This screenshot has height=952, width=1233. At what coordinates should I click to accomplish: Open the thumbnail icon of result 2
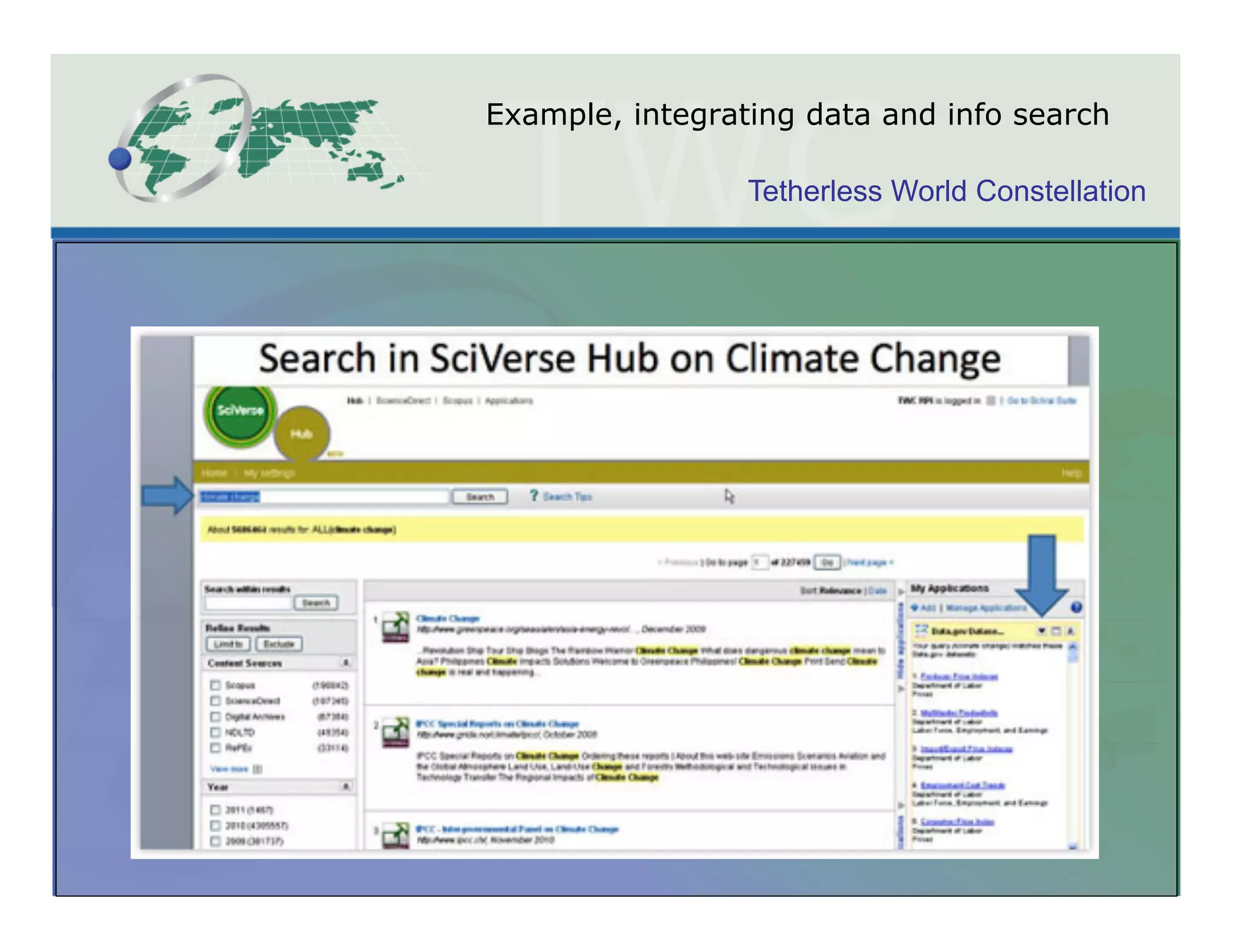click(396, 732)
